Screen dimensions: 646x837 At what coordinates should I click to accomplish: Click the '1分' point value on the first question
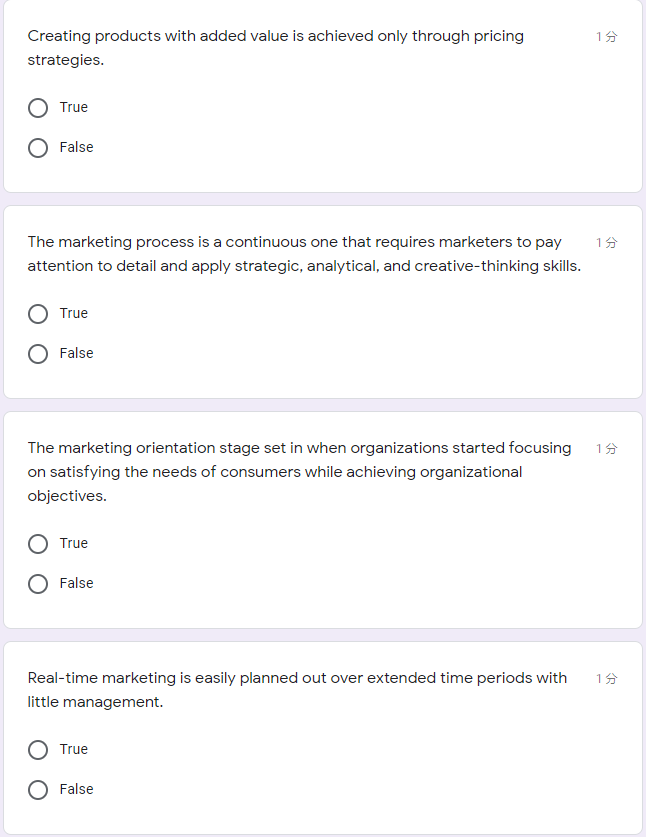tap(604, 35)
